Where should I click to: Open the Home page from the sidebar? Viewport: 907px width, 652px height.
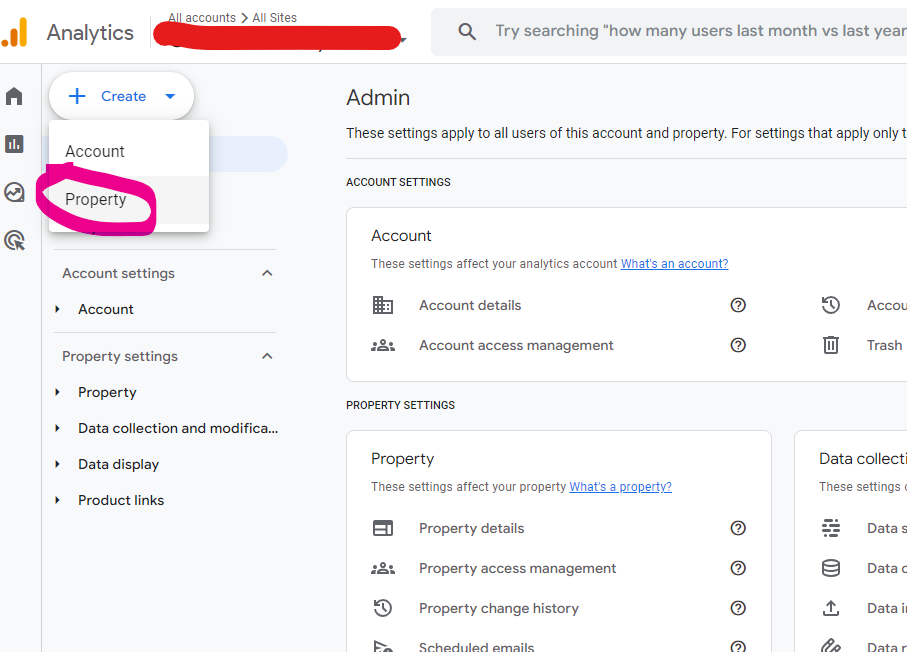14,96
